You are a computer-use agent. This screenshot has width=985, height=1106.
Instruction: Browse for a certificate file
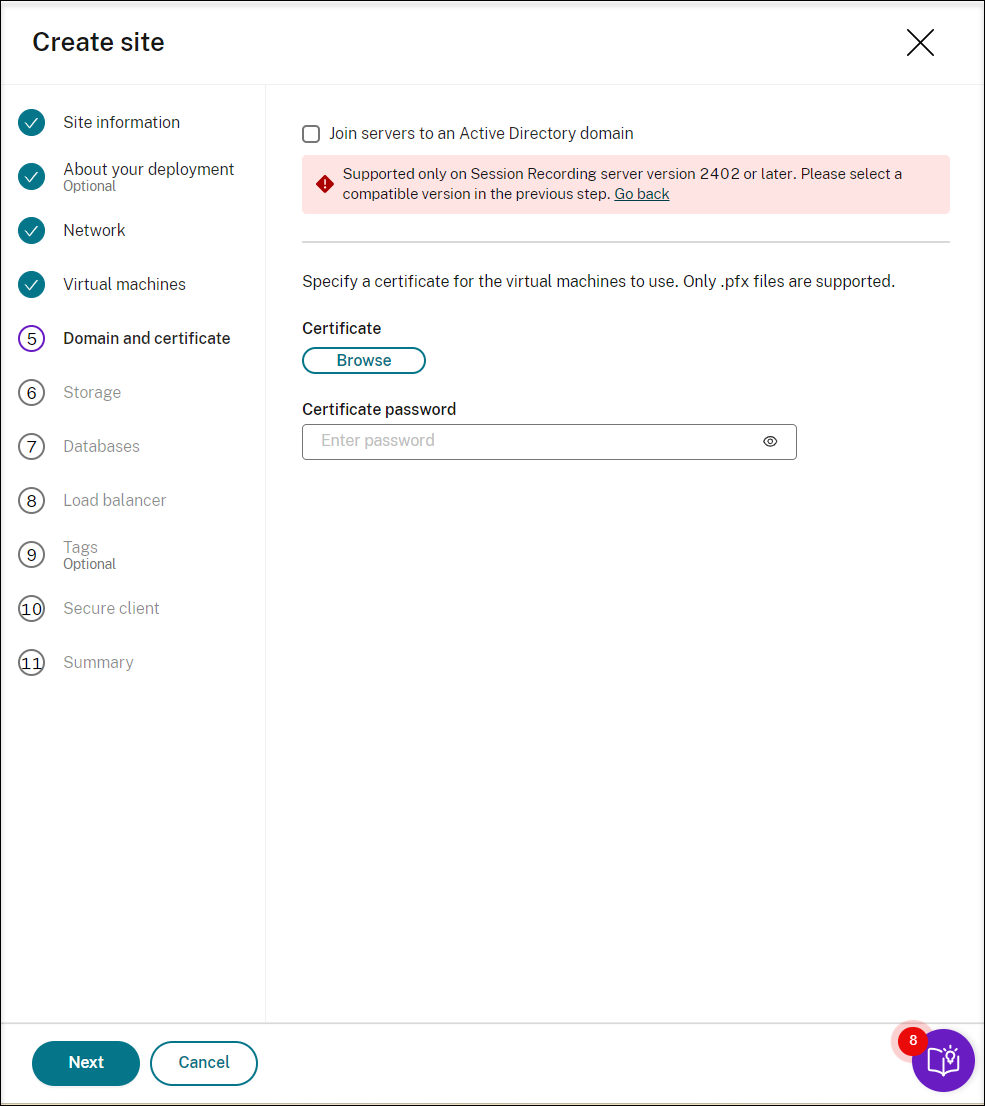(363, 360)
